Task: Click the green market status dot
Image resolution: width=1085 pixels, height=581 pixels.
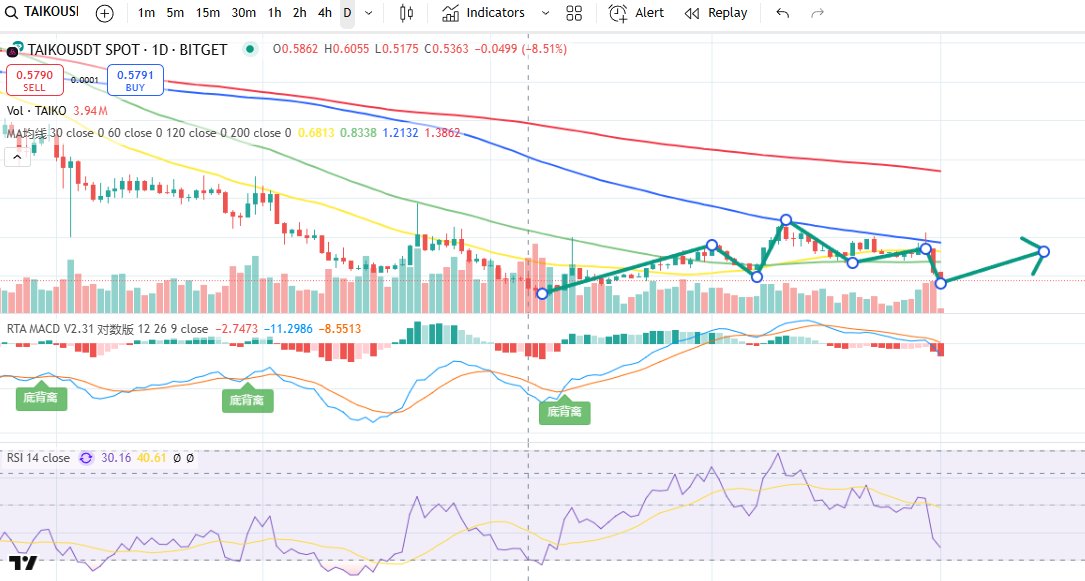Action: point(250,49)
